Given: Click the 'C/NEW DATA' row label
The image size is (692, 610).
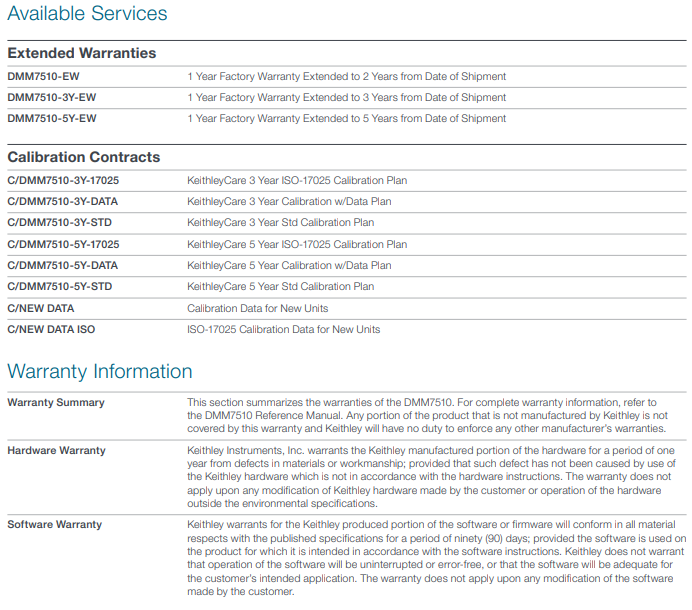Looking at the screenshot, I should 41,309.
